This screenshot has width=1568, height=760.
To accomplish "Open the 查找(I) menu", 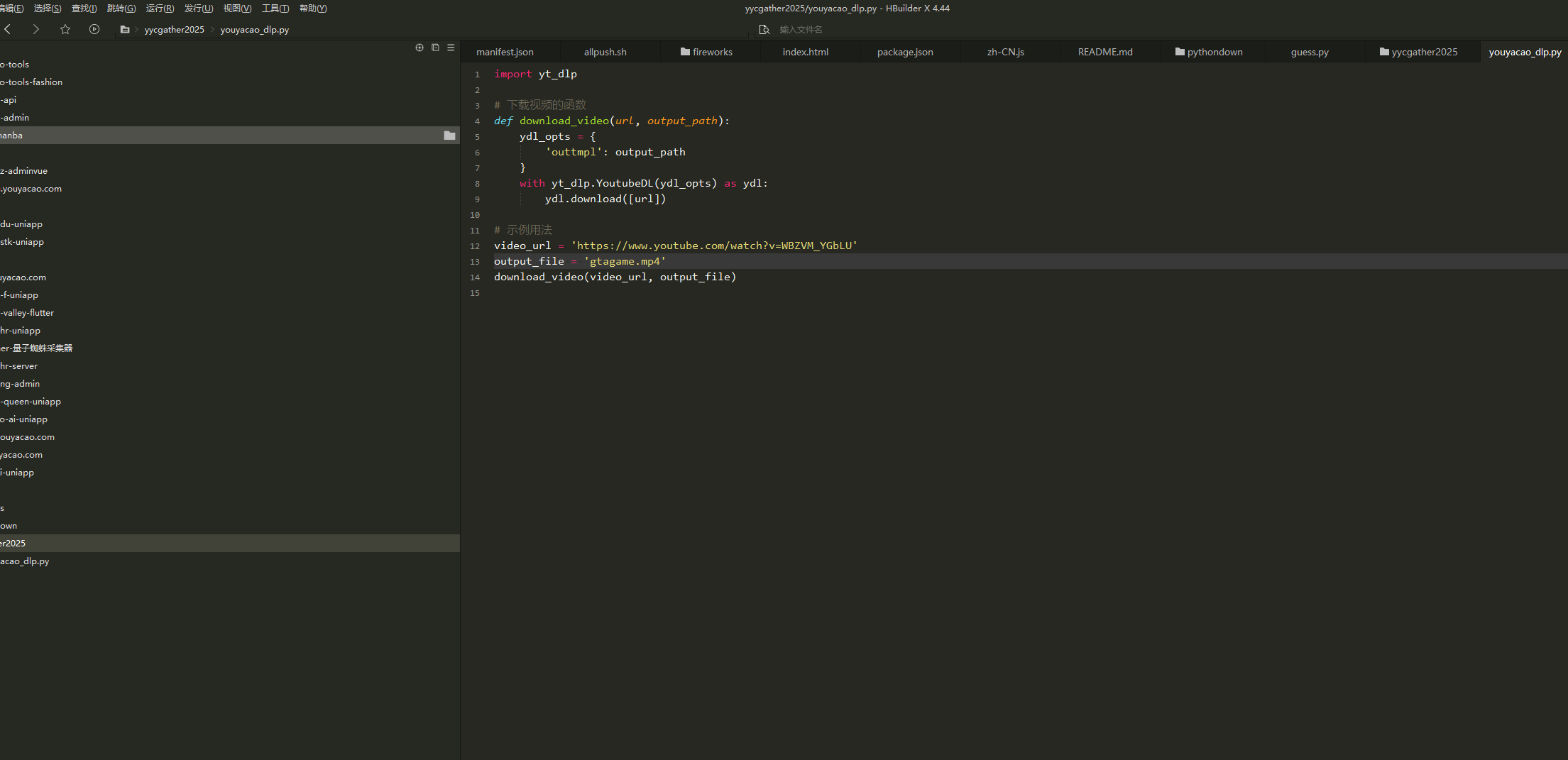I will pos(84,9).
